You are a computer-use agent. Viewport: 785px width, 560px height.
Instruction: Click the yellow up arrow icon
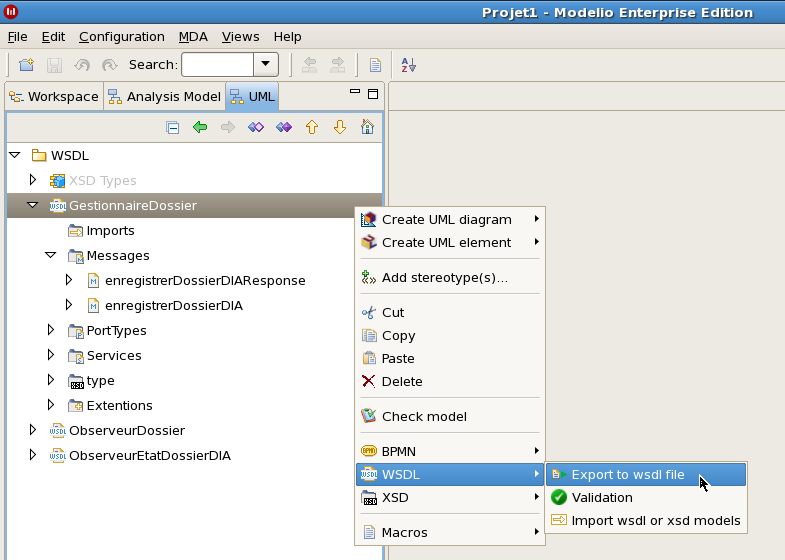[x=312, y=127]
